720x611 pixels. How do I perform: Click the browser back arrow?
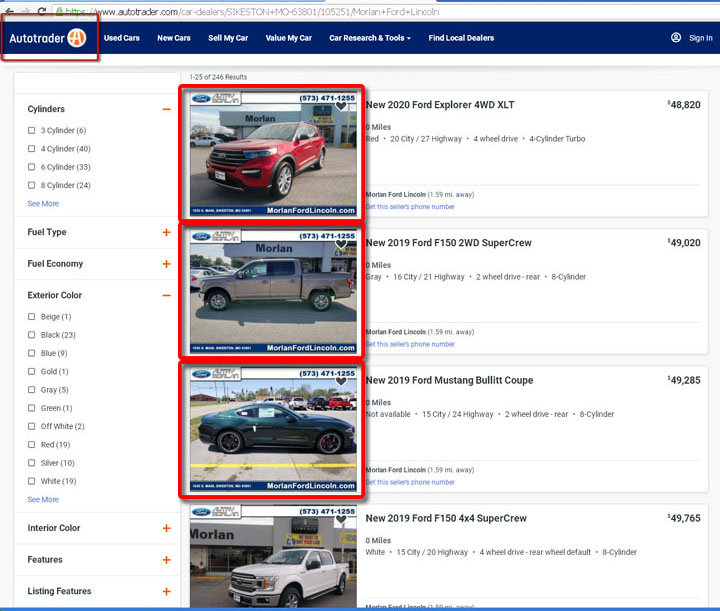click(9, 11)
